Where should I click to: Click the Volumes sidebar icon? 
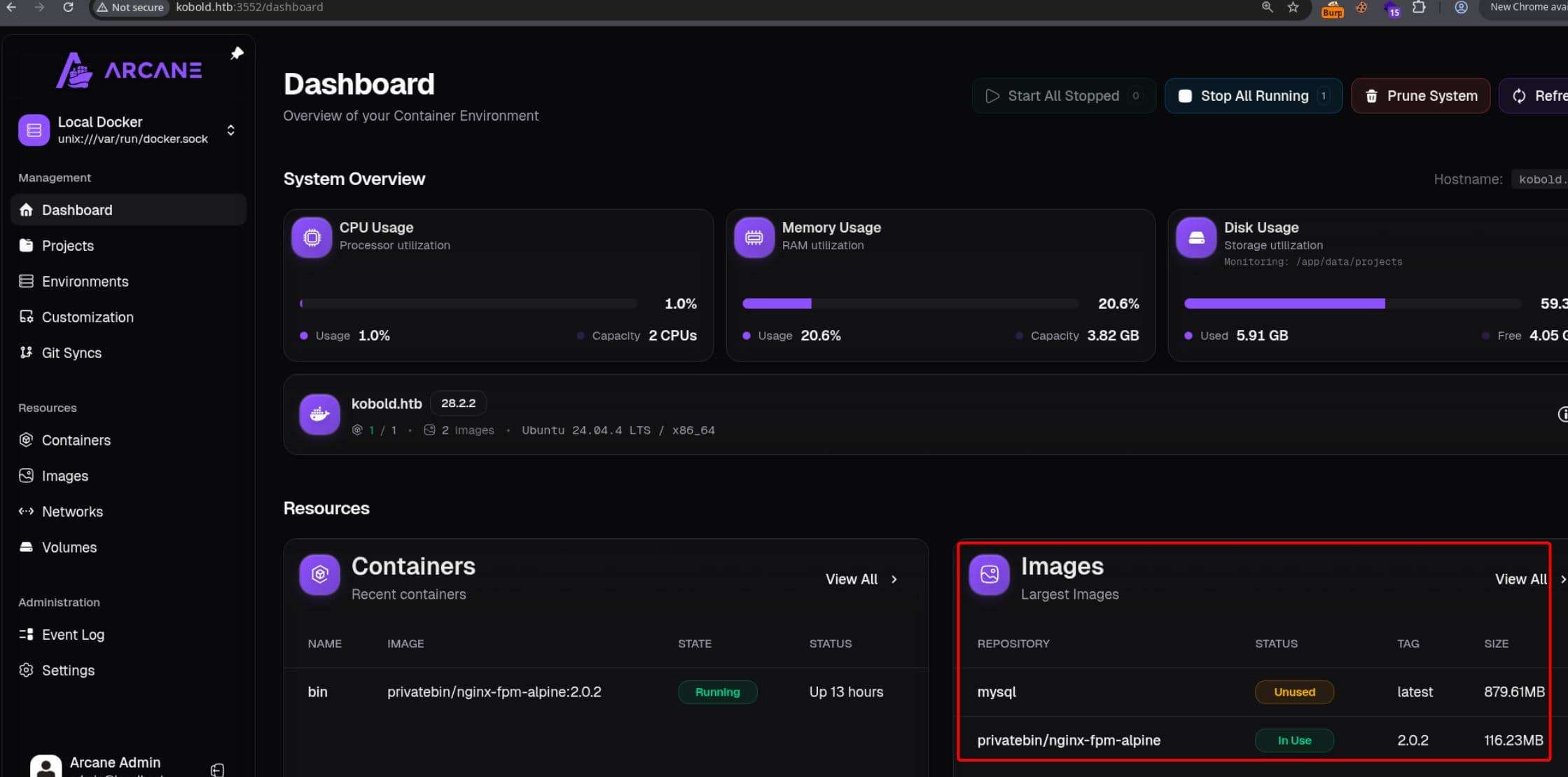click(x=26, y=547)
